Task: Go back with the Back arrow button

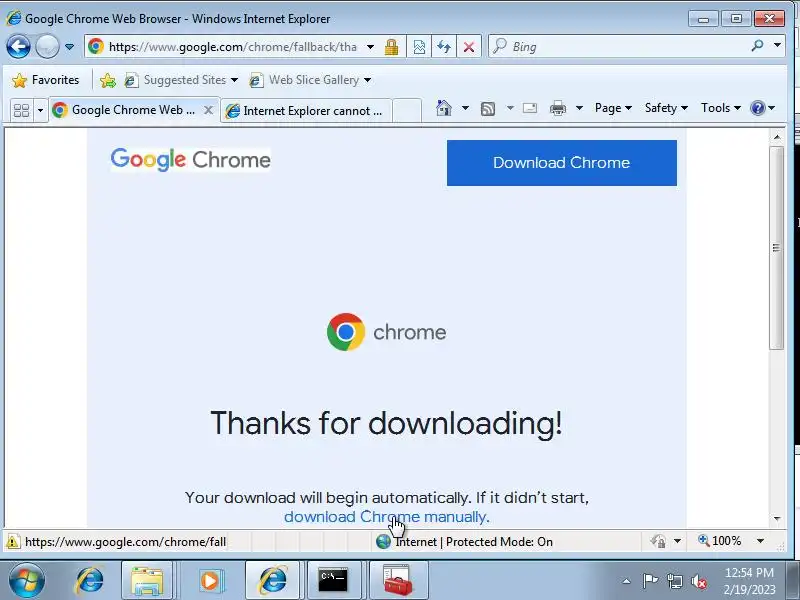Action: (x=18, y=47)
